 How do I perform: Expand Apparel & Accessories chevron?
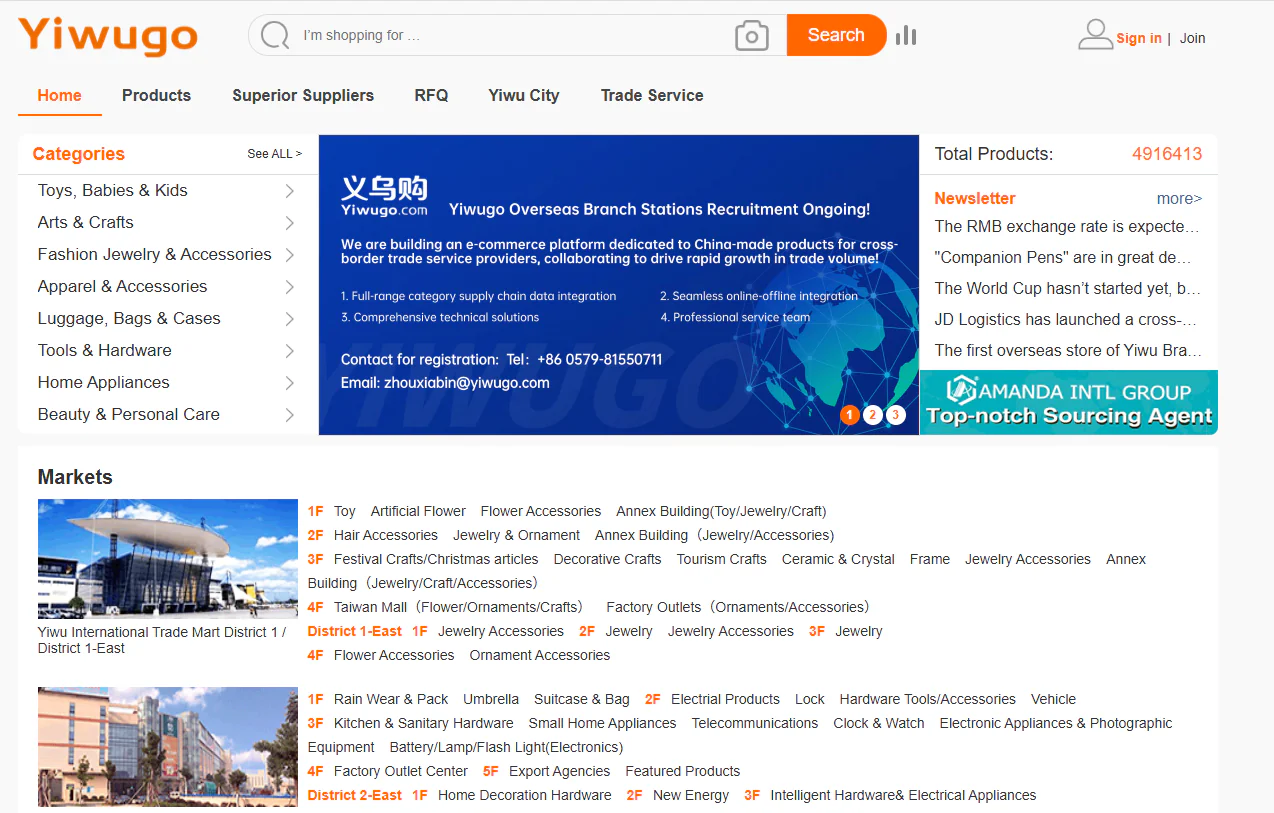[289, 287]
